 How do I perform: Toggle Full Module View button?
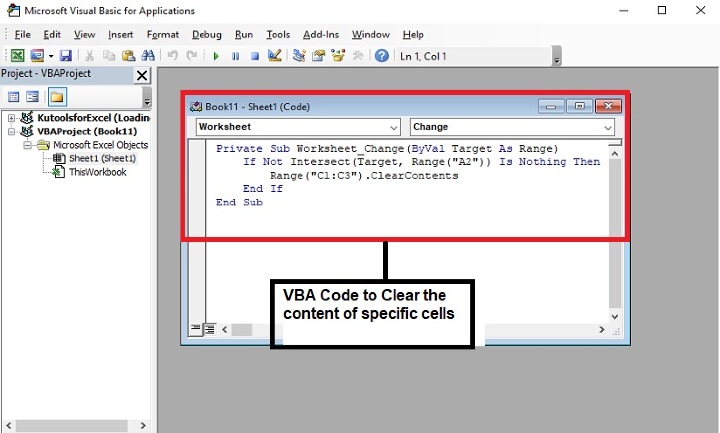pyautogui.click(x=210, y=329)
